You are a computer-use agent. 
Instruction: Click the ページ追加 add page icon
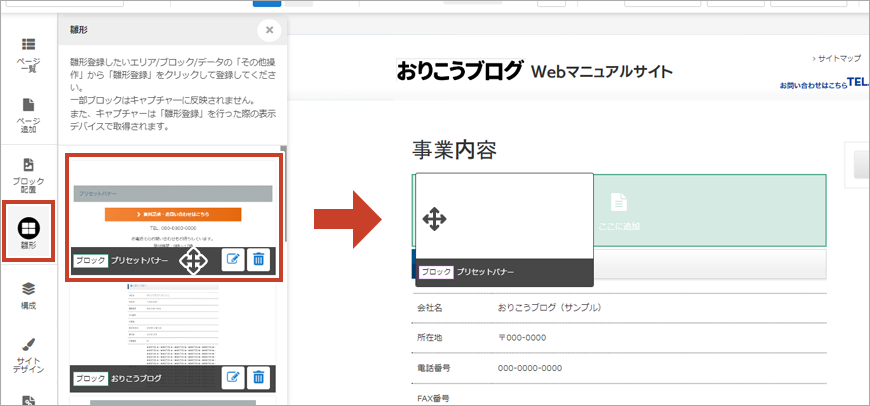tap(29, 113)
